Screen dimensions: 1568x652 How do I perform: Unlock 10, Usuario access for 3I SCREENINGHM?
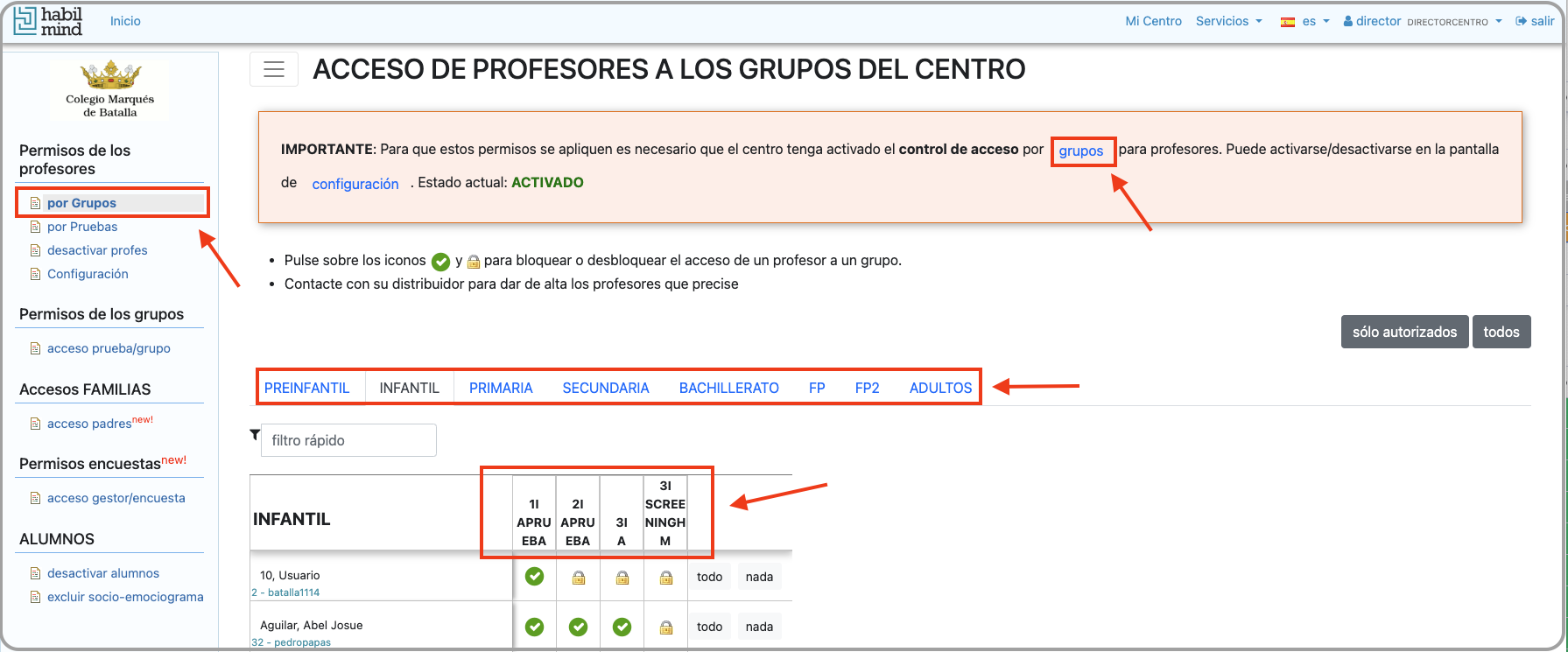pos(665,578)
